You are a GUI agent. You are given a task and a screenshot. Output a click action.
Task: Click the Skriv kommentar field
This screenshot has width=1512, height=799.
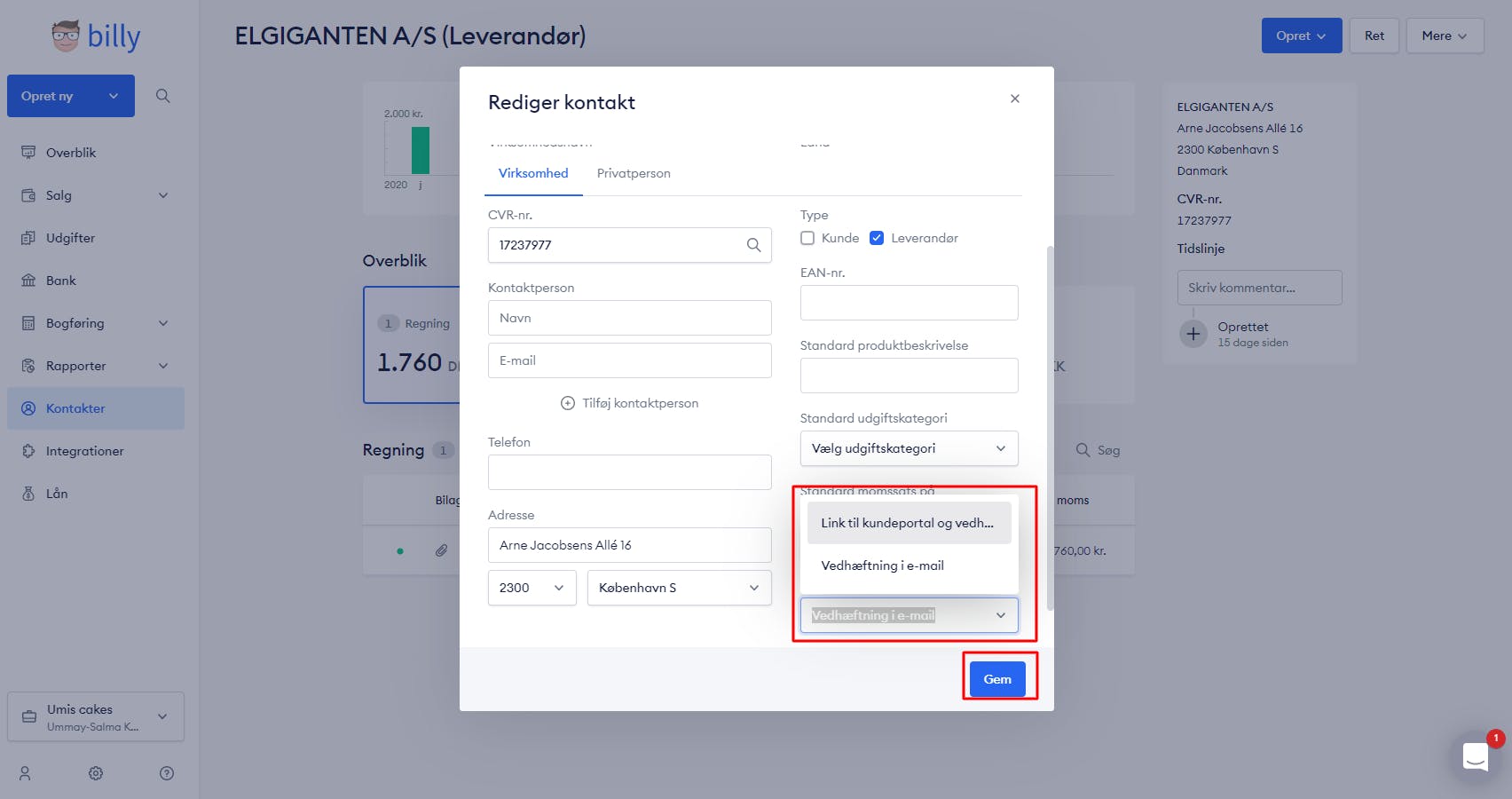pos(1259,288)
